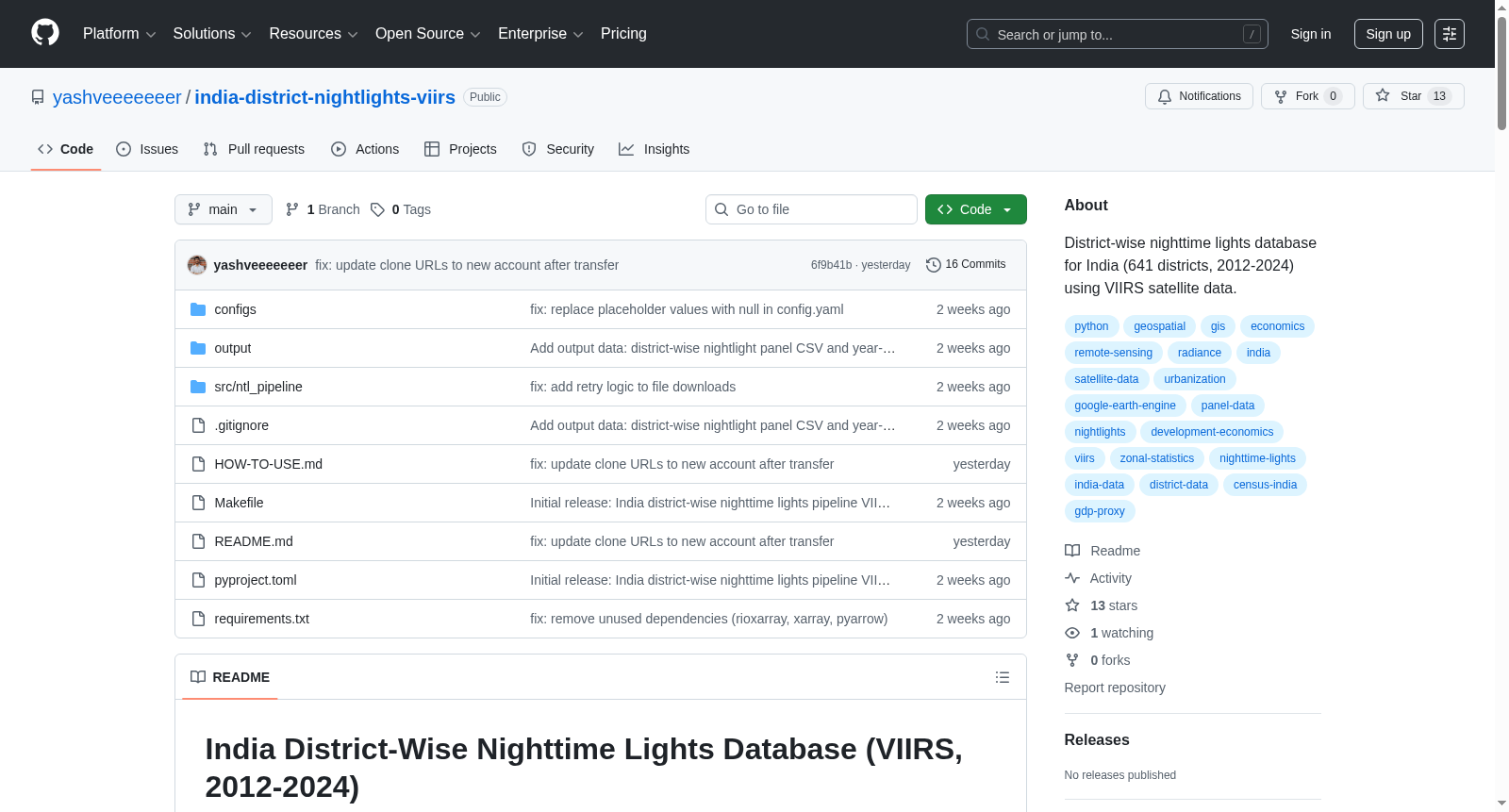The width and height of the screenshot is (1509, 812).
Task: Expand the Platform menu
Action: (120, 34)
